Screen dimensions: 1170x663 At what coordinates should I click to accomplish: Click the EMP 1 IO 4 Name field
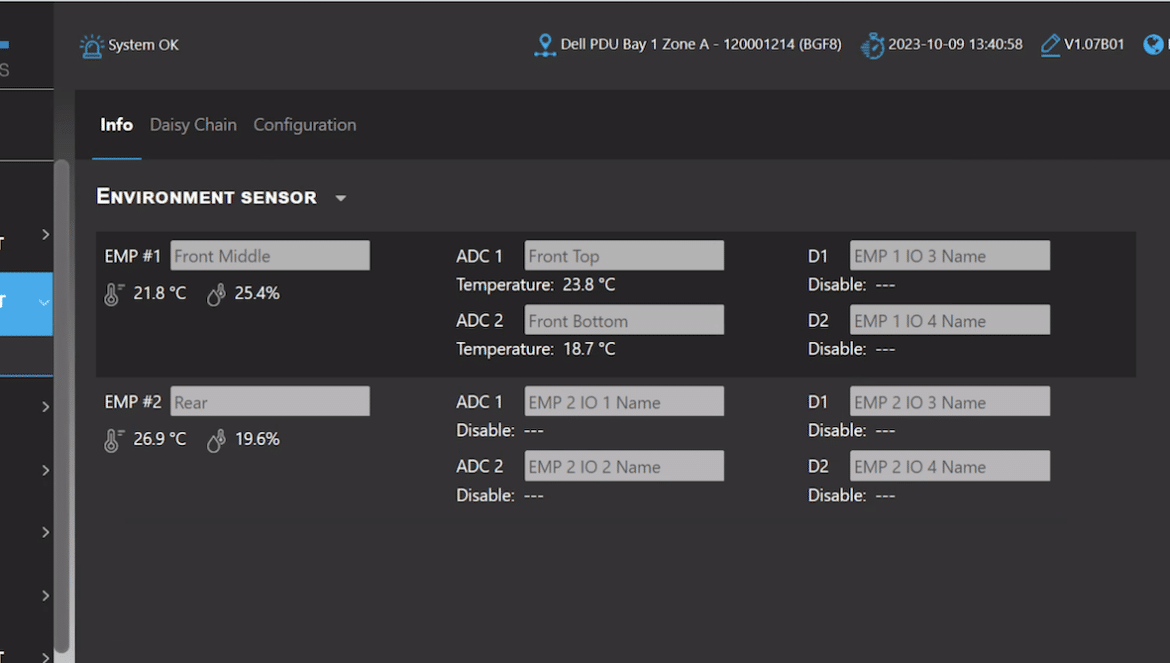[x=950, y=320]
